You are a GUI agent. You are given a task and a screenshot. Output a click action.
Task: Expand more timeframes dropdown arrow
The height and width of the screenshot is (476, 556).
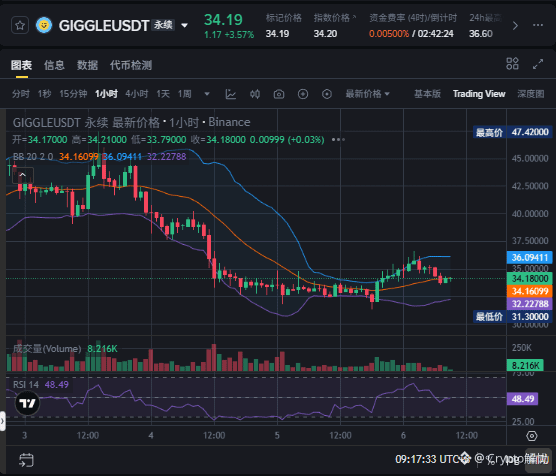tap(207, 94)
